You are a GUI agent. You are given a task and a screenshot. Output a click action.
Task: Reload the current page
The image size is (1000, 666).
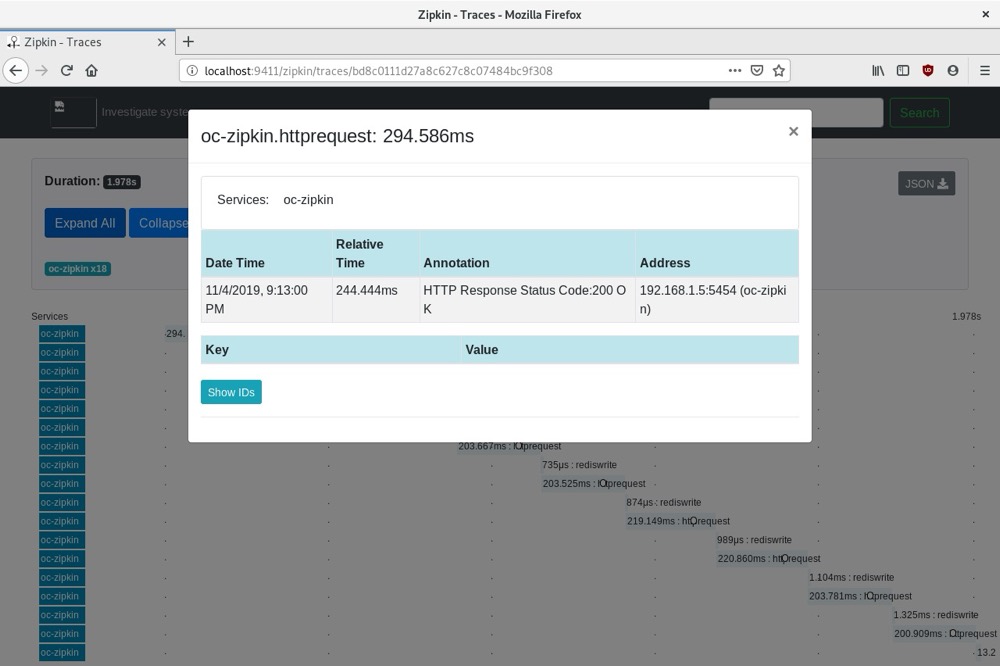click(x=66, y=70)
